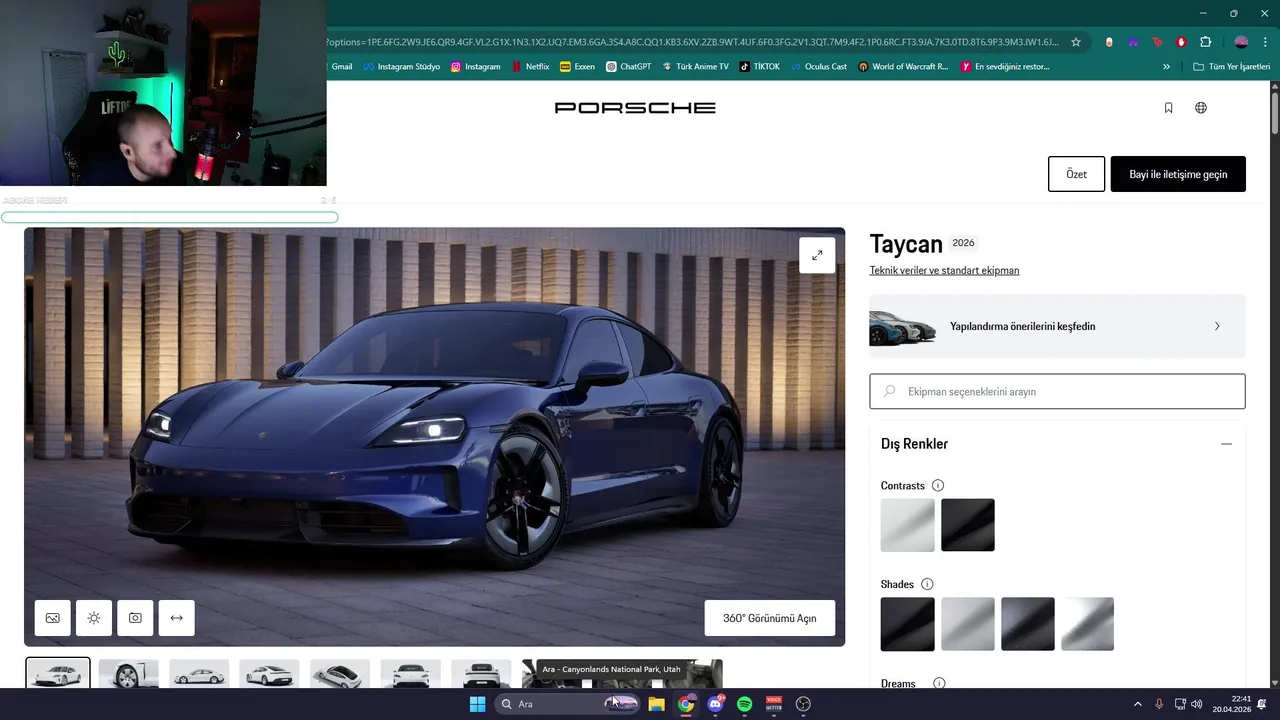This screenshot has height=720, width=1280.
Task: Click Ekipman seçeneklerini arayın search field
Action: coord(1058,392)
